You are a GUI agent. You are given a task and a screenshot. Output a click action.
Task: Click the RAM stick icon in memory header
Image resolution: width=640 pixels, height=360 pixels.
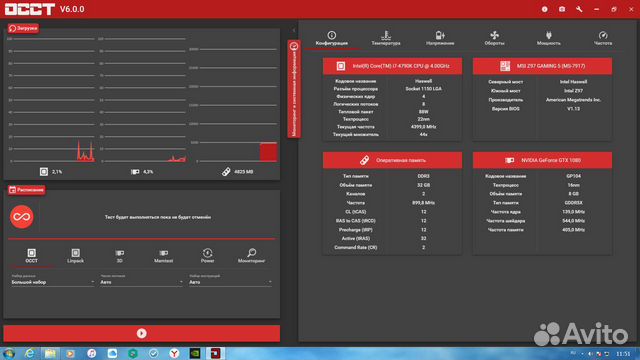pyautogui.click(x=364, y=160)
